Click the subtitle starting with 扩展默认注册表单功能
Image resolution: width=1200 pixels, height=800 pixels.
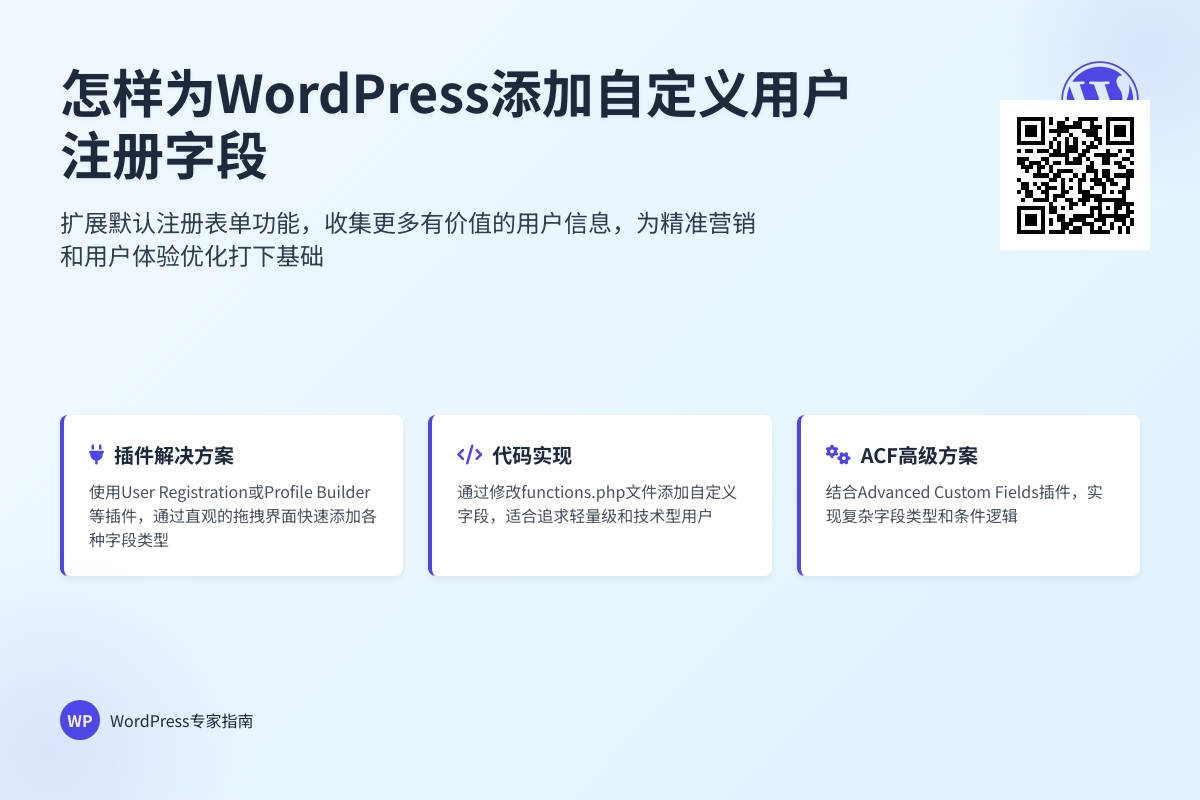point(408,240)
